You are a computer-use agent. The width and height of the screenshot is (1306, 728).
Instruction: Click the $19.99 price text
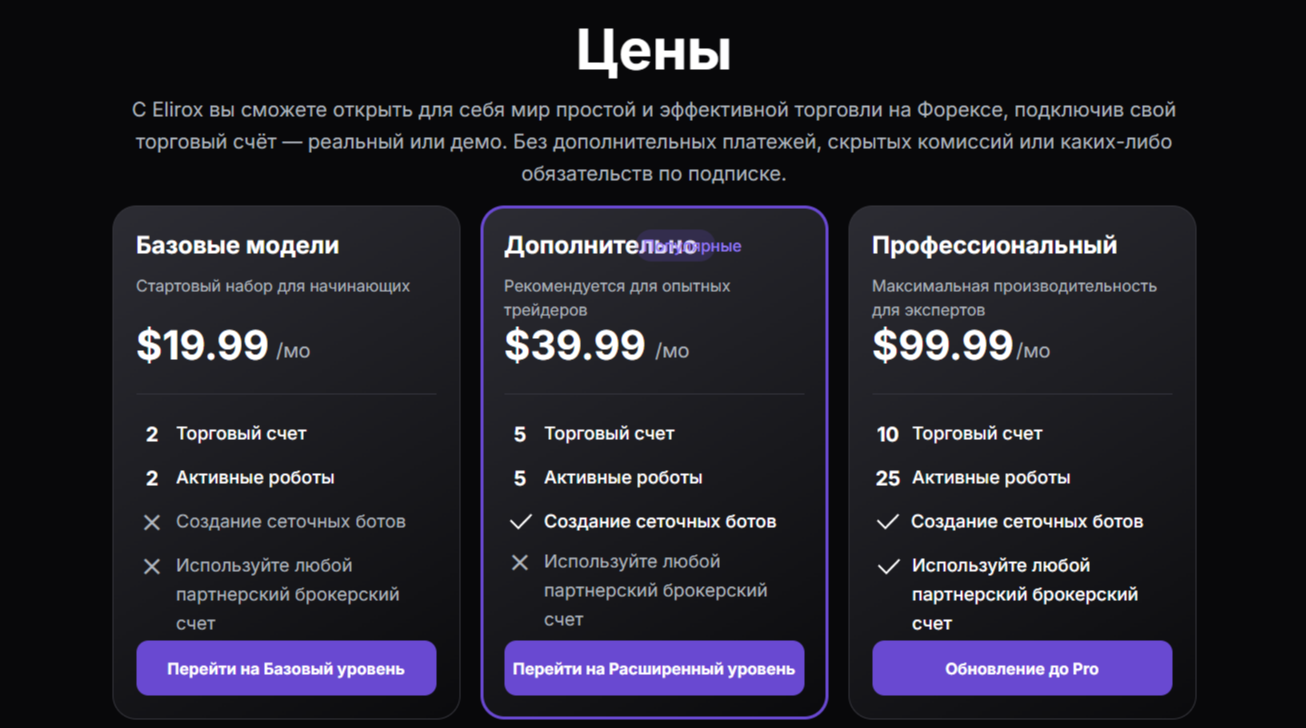tap(203, 347)
